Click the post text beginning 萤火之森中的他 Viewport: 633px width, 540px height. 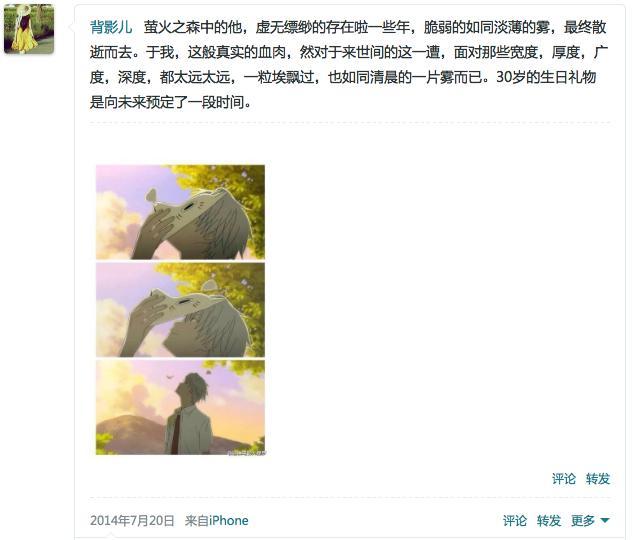point(349,65)
